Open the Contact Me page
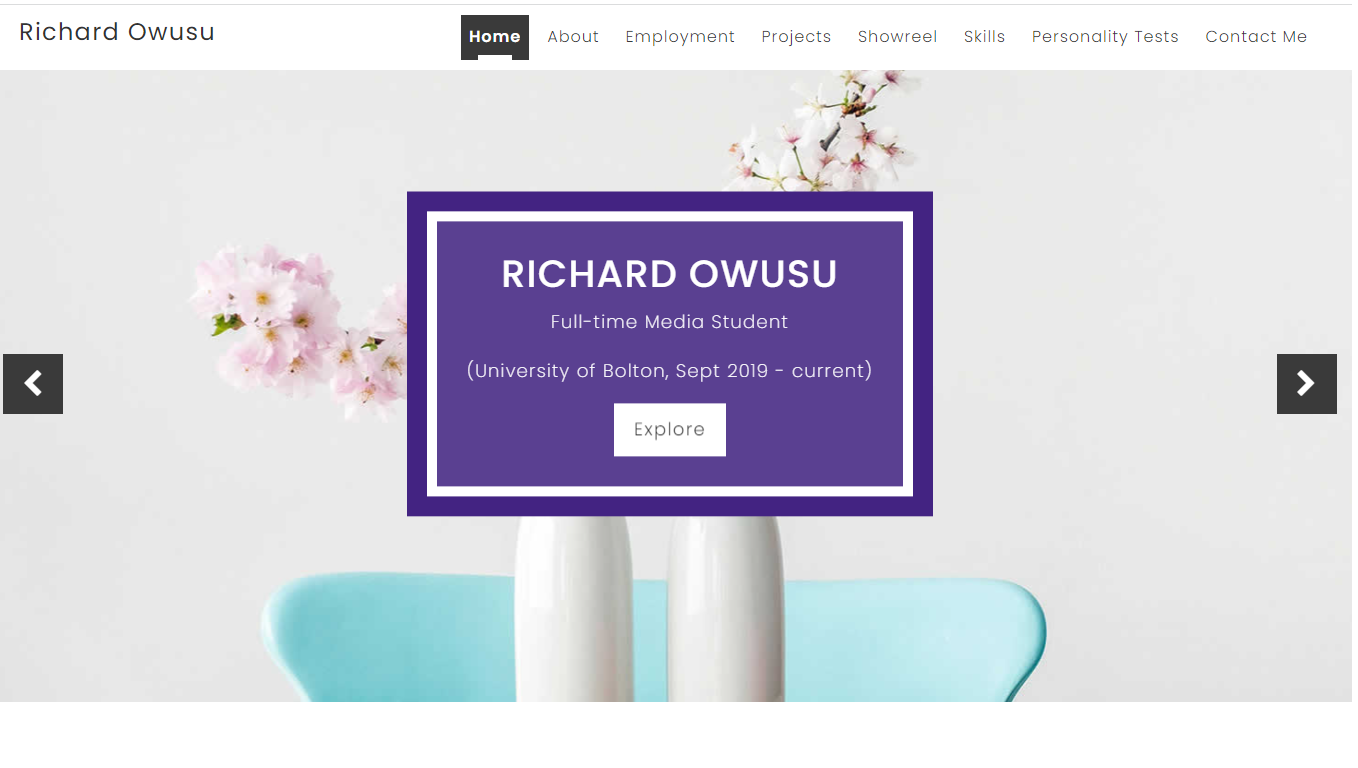Viewport: 1358px width, 768px height. (1256, 37)
